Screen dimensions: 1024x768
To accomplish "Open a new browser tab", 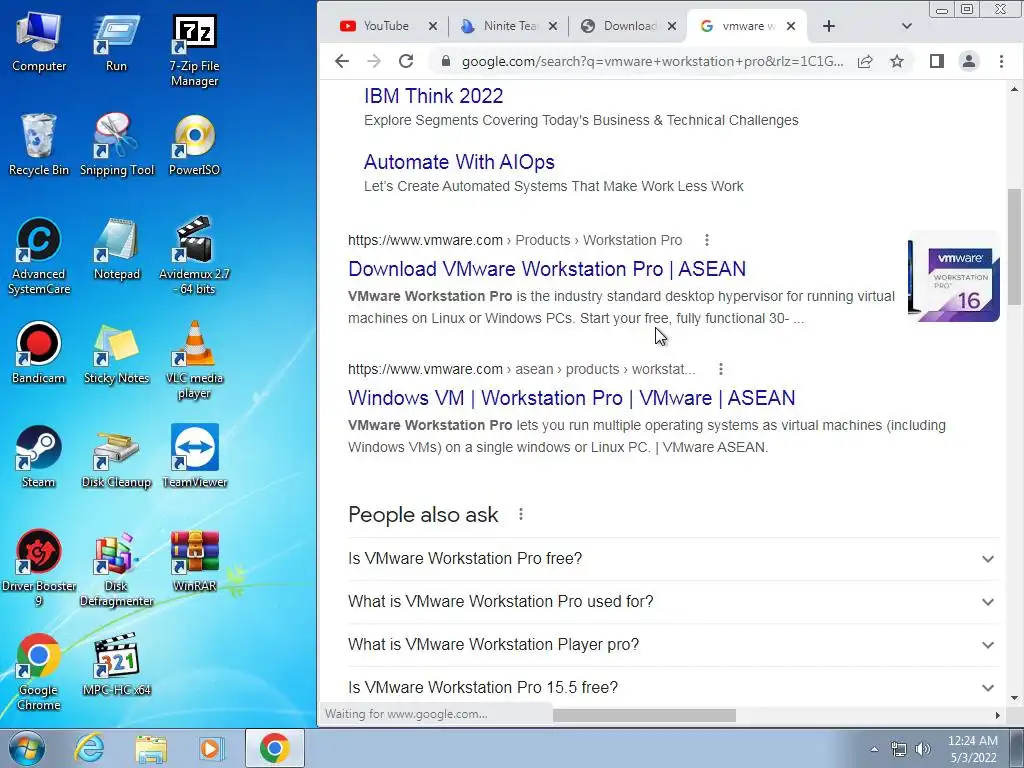I will [x=829, y=26].
